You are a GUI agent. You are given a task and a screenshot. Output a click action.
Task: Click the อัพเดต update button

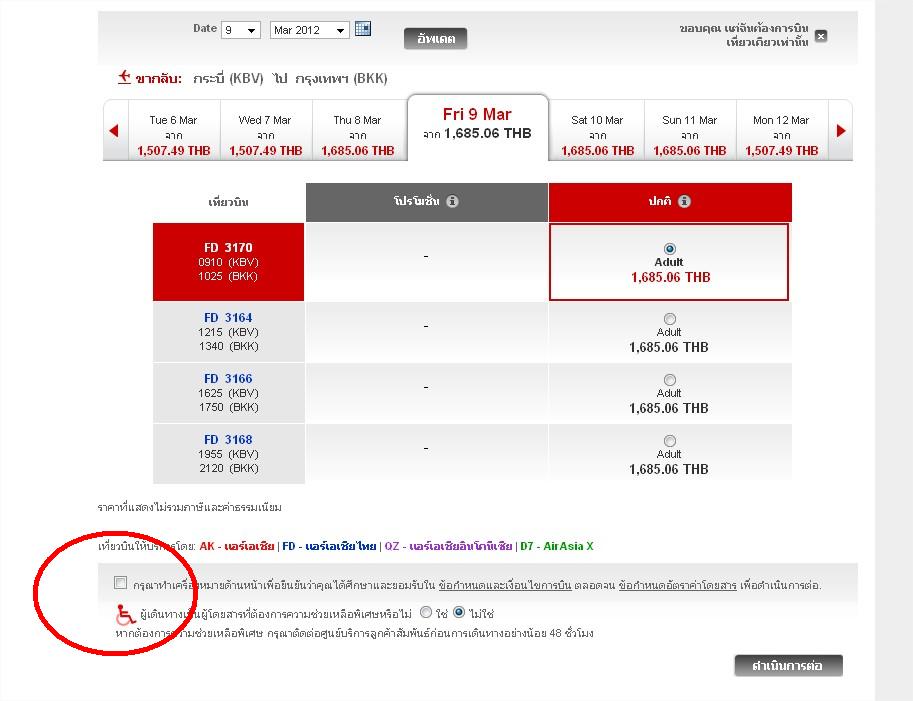click(436, 39)
